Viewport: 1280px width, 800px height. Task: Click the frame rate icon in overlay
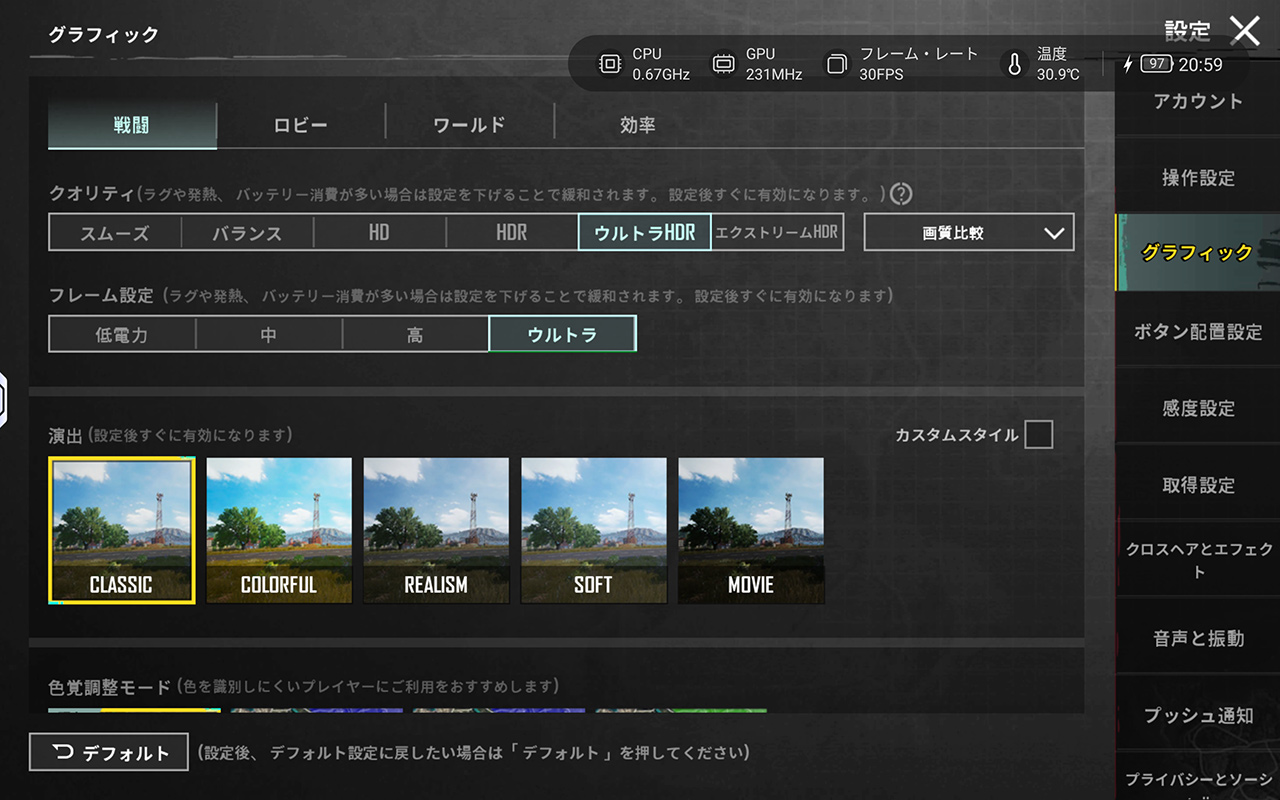coord(835,64)
